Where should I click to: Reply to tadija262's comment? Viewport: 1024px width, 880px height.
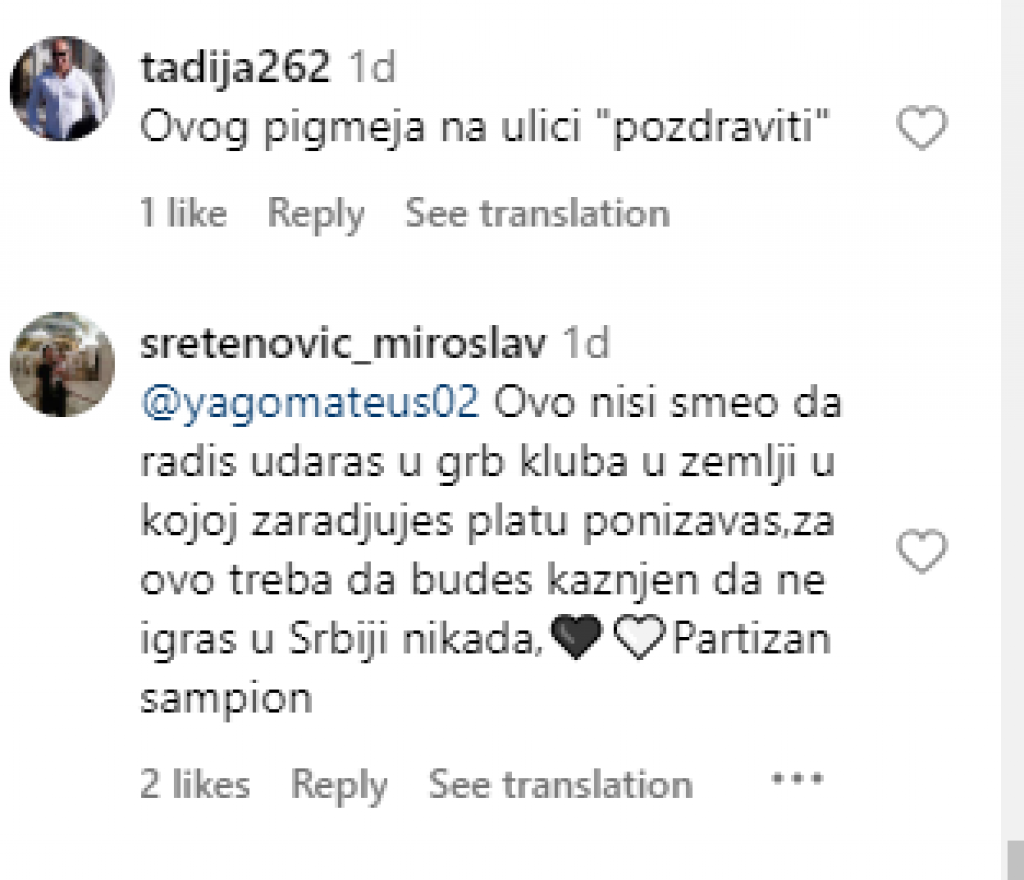point(316,213)
